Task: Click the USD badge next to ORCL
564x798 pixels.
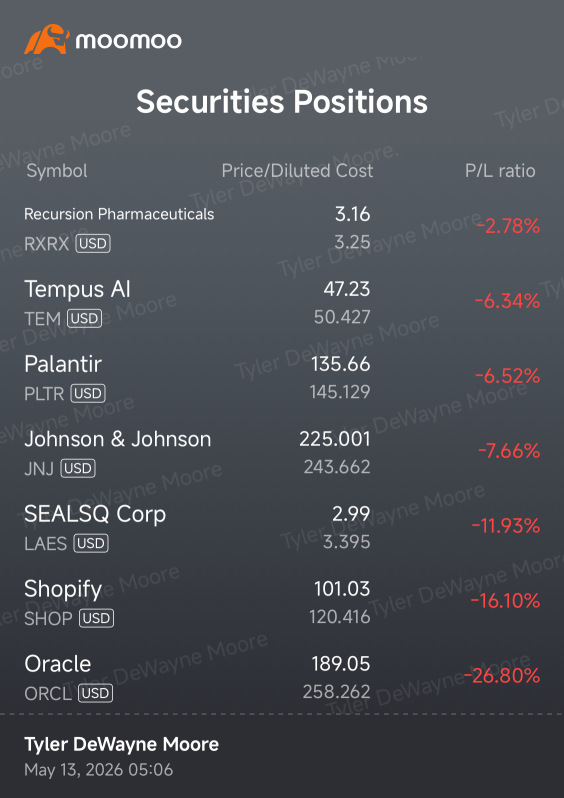Action: click(x=95, y=693)
